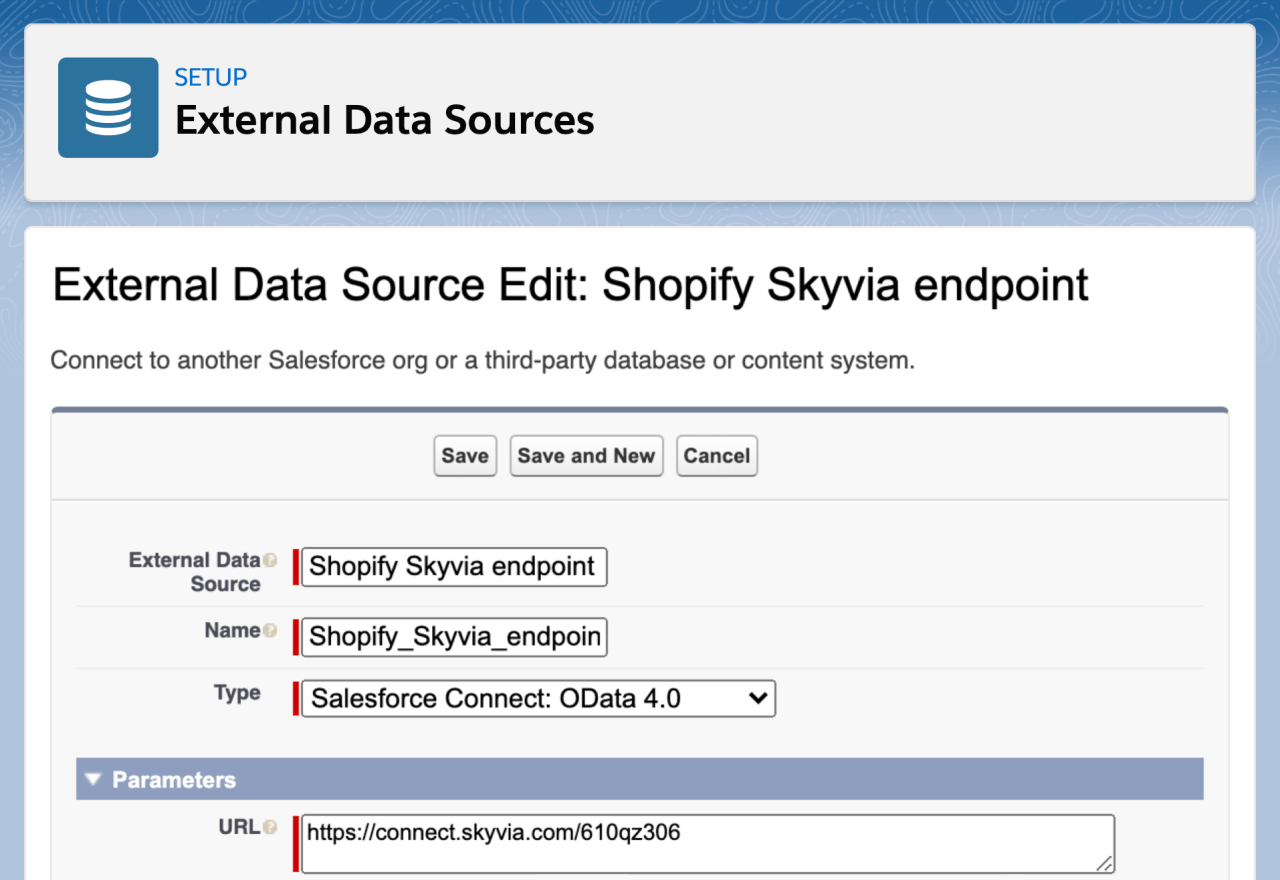Cancel the external data source edit
This screenshot has width=1280, height=880.
(716, 456)
